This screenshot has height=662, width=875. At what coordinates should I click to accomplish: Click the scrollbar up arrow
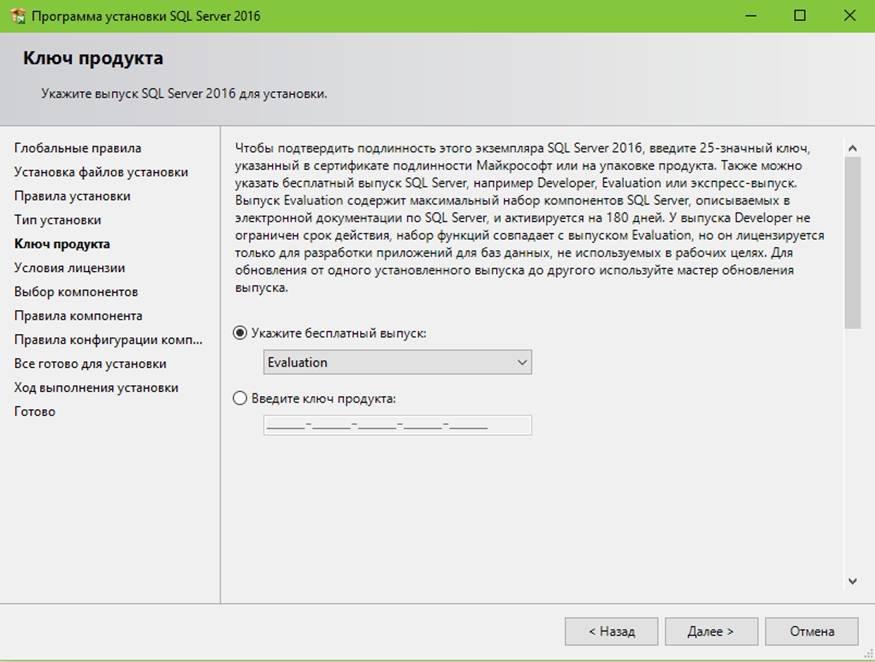coord(852,148)
